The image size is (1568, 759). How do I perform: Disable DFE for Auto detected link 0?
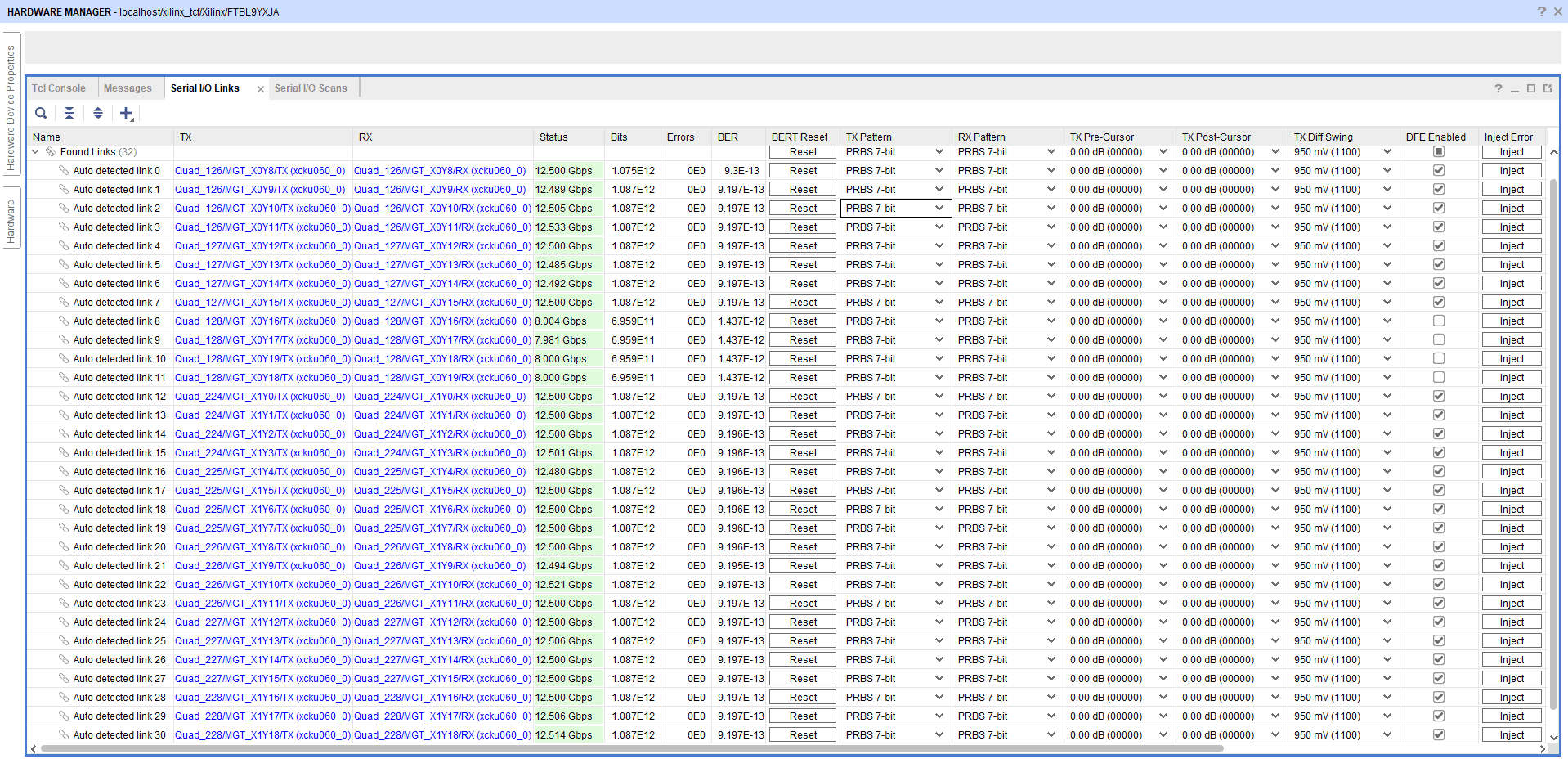click(1439, 171)
